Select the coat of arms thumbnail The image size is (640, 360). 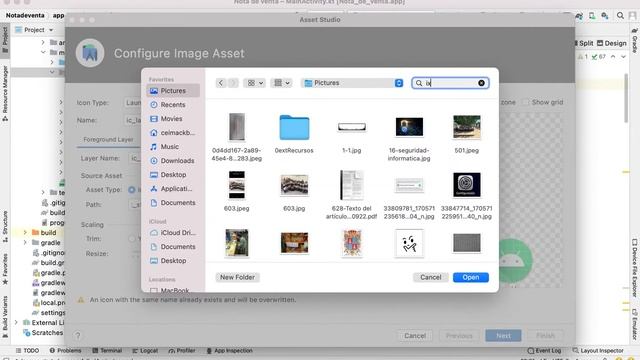tap(352, 243)
